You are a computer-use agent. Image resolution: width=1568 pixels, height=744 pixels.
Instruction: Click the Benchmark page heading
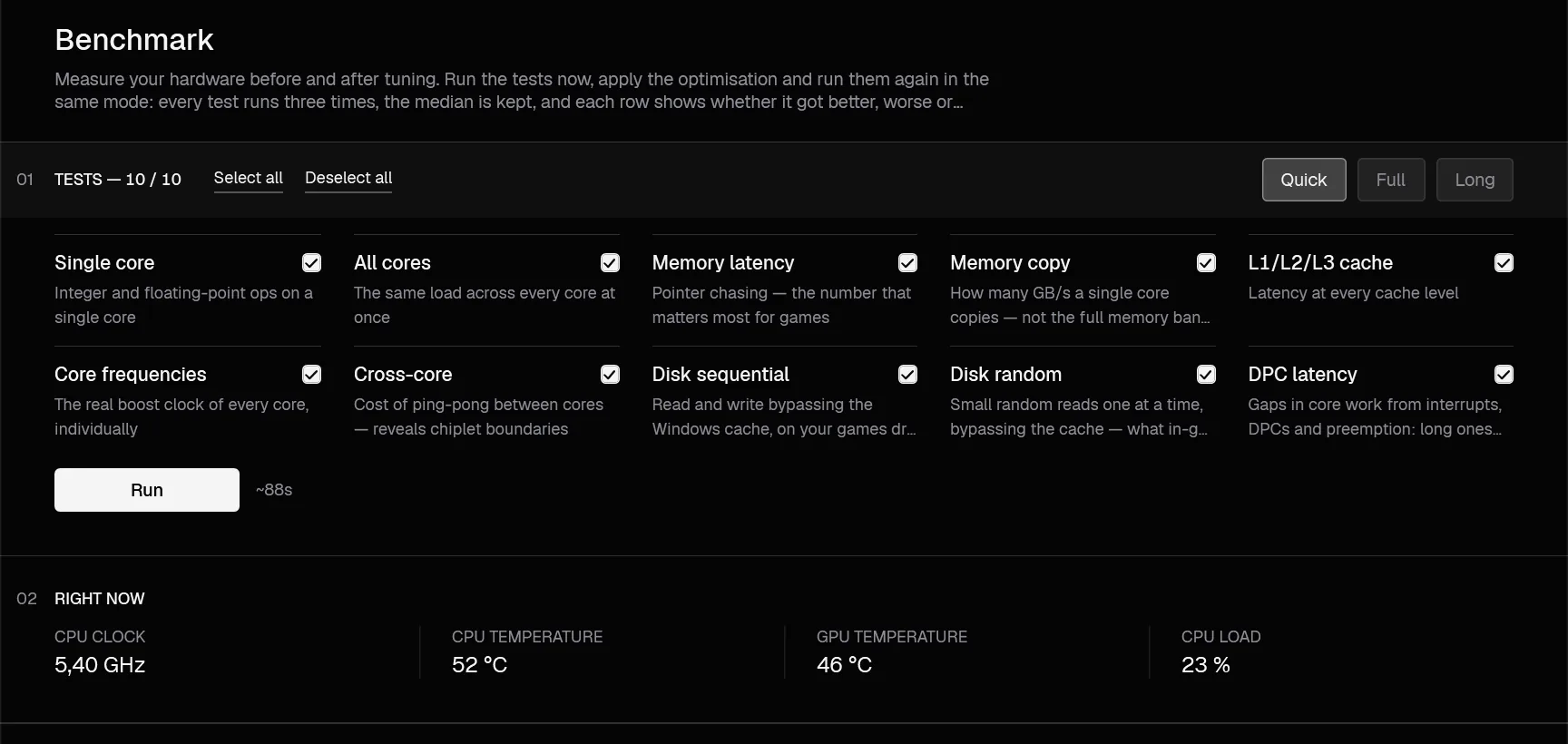(134, 40)
